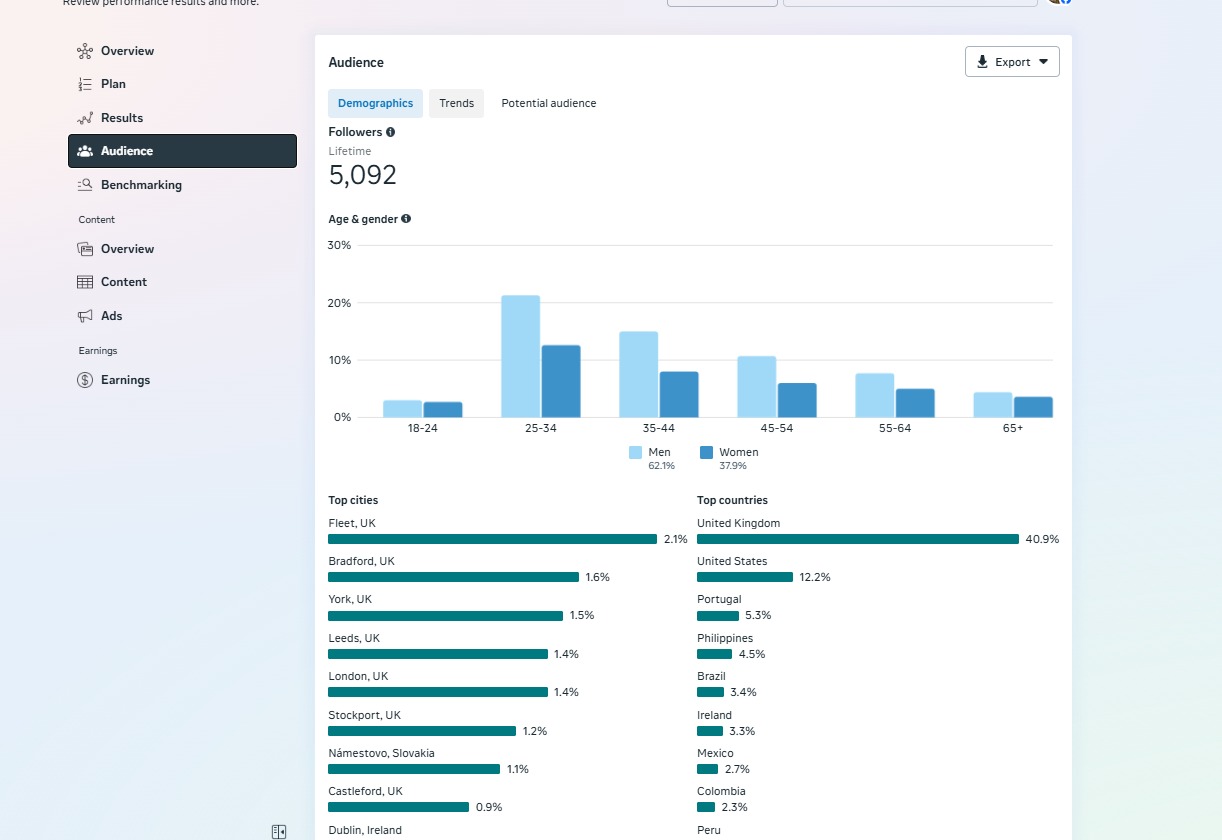Expand the Export dropdown
Viewport: 1222px width, 840px height.
click(1012, 62)
